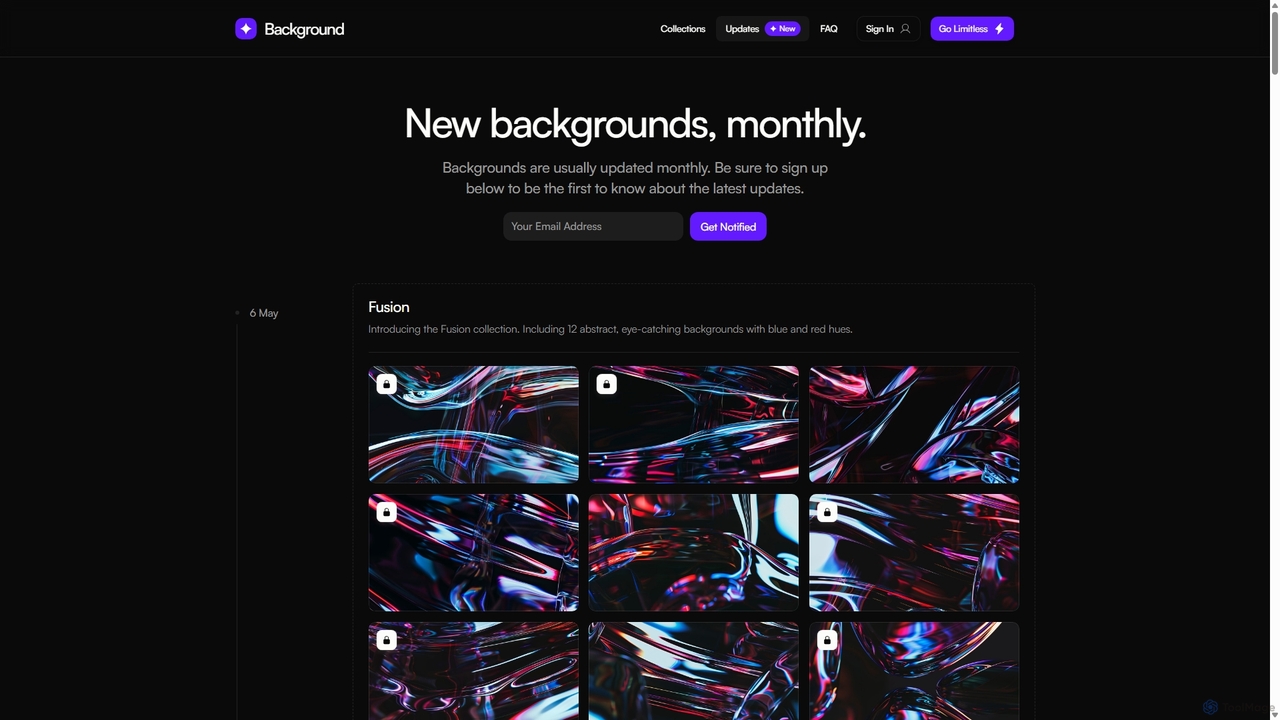
Task: Open the unlocked third-row middle background
Action: click(x=694, y=671)
